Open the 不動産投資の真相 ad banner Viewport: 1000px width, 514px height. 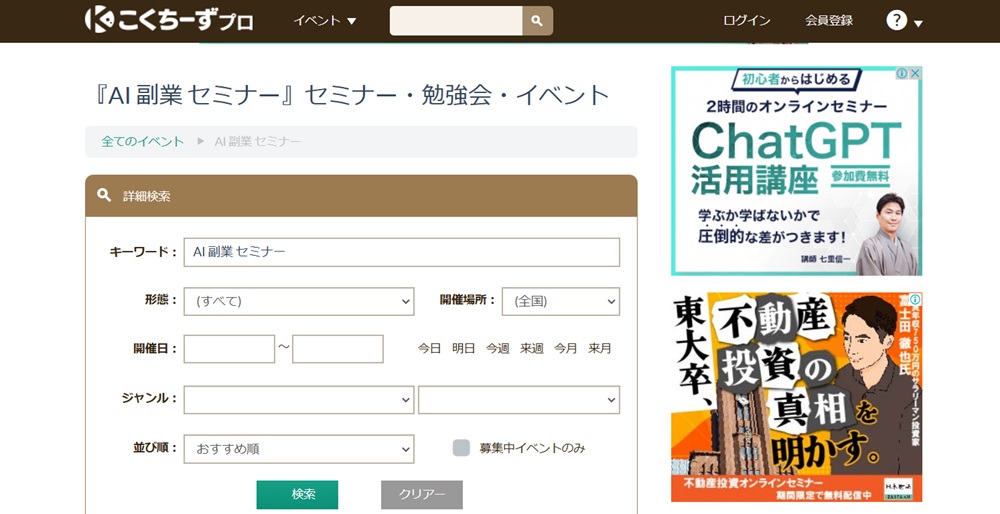(797, 397)
